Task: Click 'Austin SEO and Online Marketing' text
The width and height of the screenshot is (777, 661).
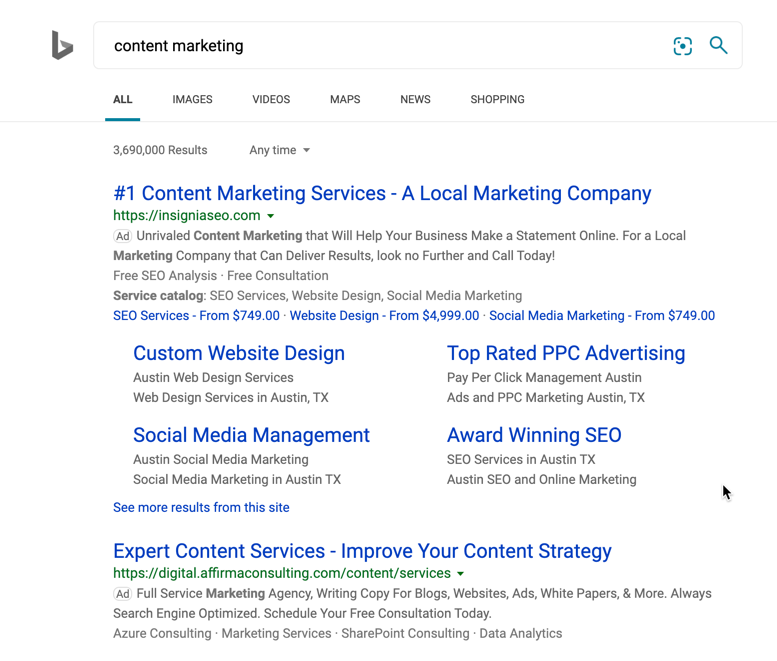Action: point(542,480)
